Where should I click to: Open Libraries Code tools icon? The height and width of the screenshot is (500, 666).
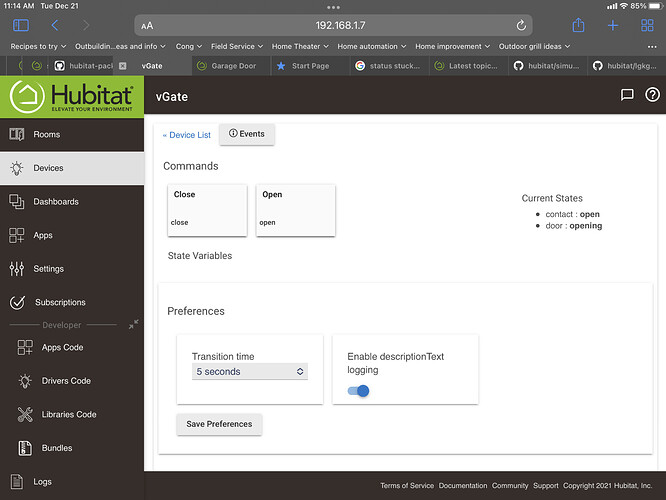pos(25,415)
